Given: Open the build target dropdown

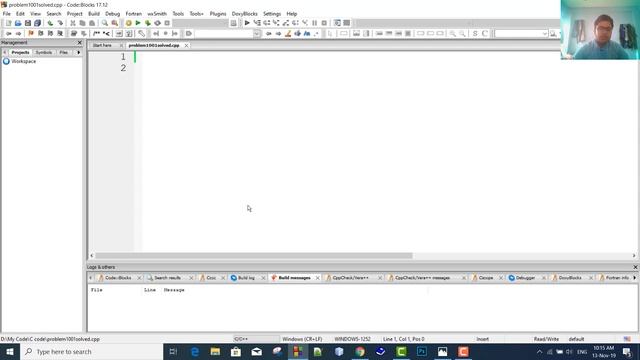Looking at the screenshot, I should click(x=200, y=23).
